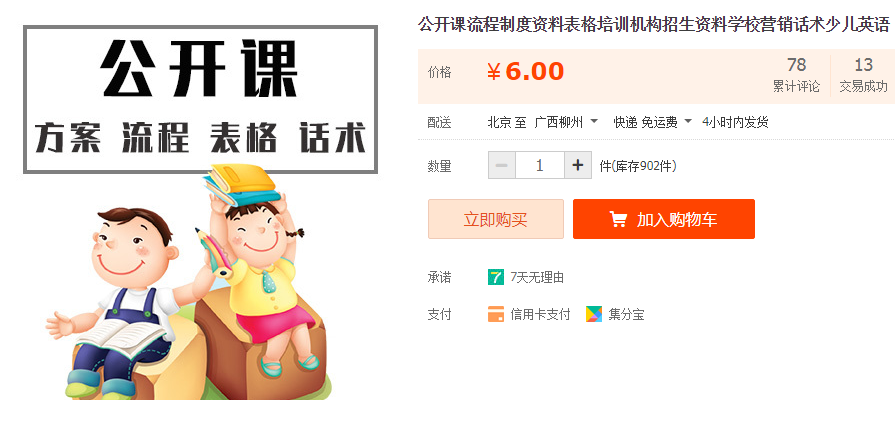Increase quantity with the plus button
Screen dimensions: 895x423
coord(578,166)
